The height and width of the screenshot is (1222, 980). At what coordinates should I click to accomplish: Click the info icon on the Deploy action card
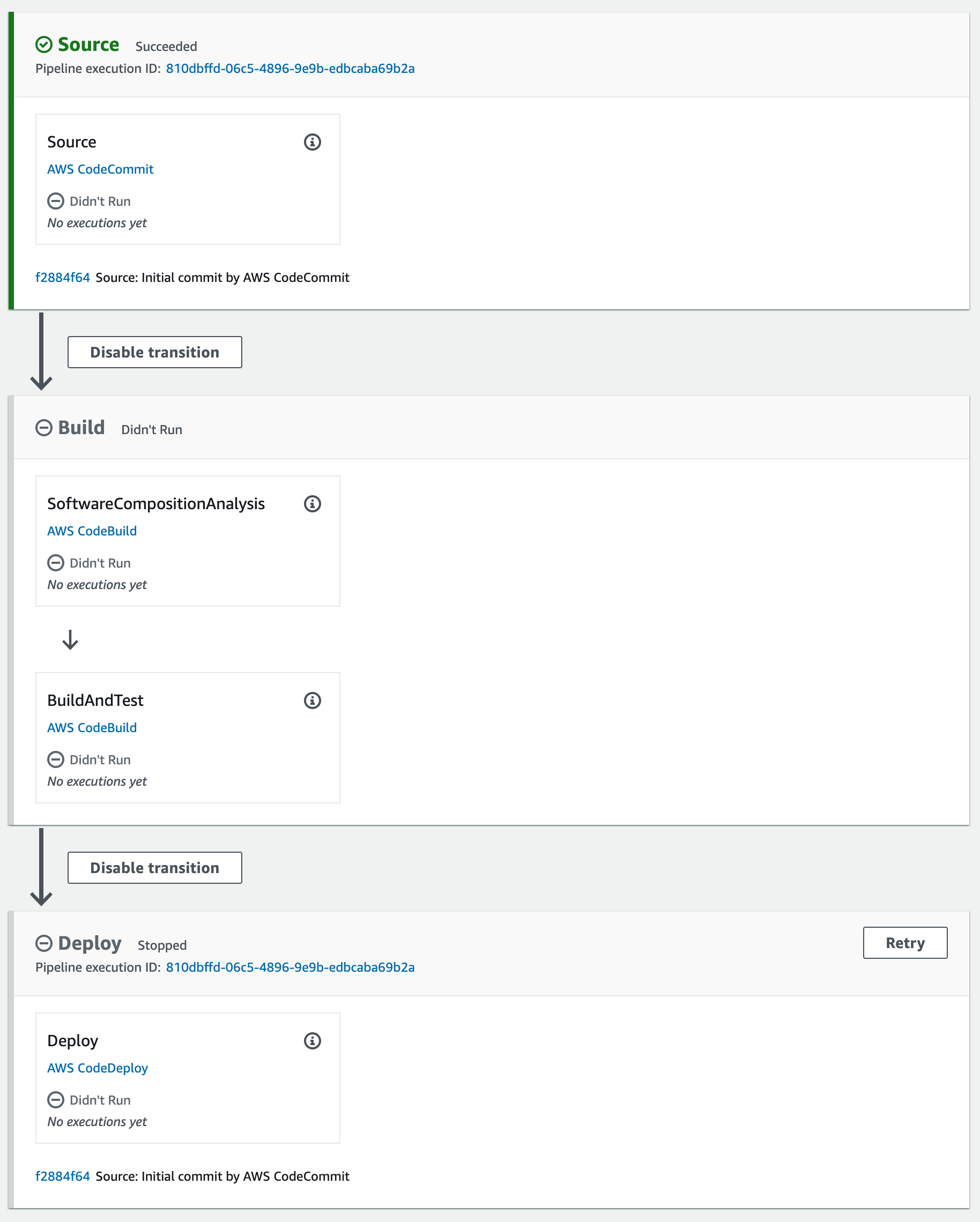[313, 1041]
